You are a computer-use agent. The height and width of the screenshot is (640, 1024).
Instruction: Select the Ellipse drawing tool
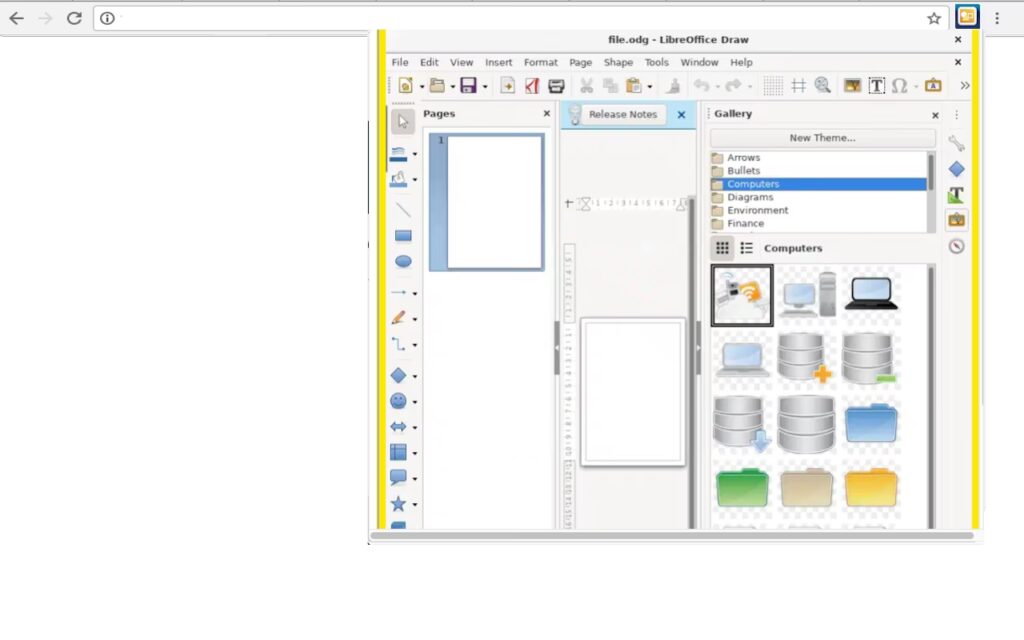[x=403, y=262]
